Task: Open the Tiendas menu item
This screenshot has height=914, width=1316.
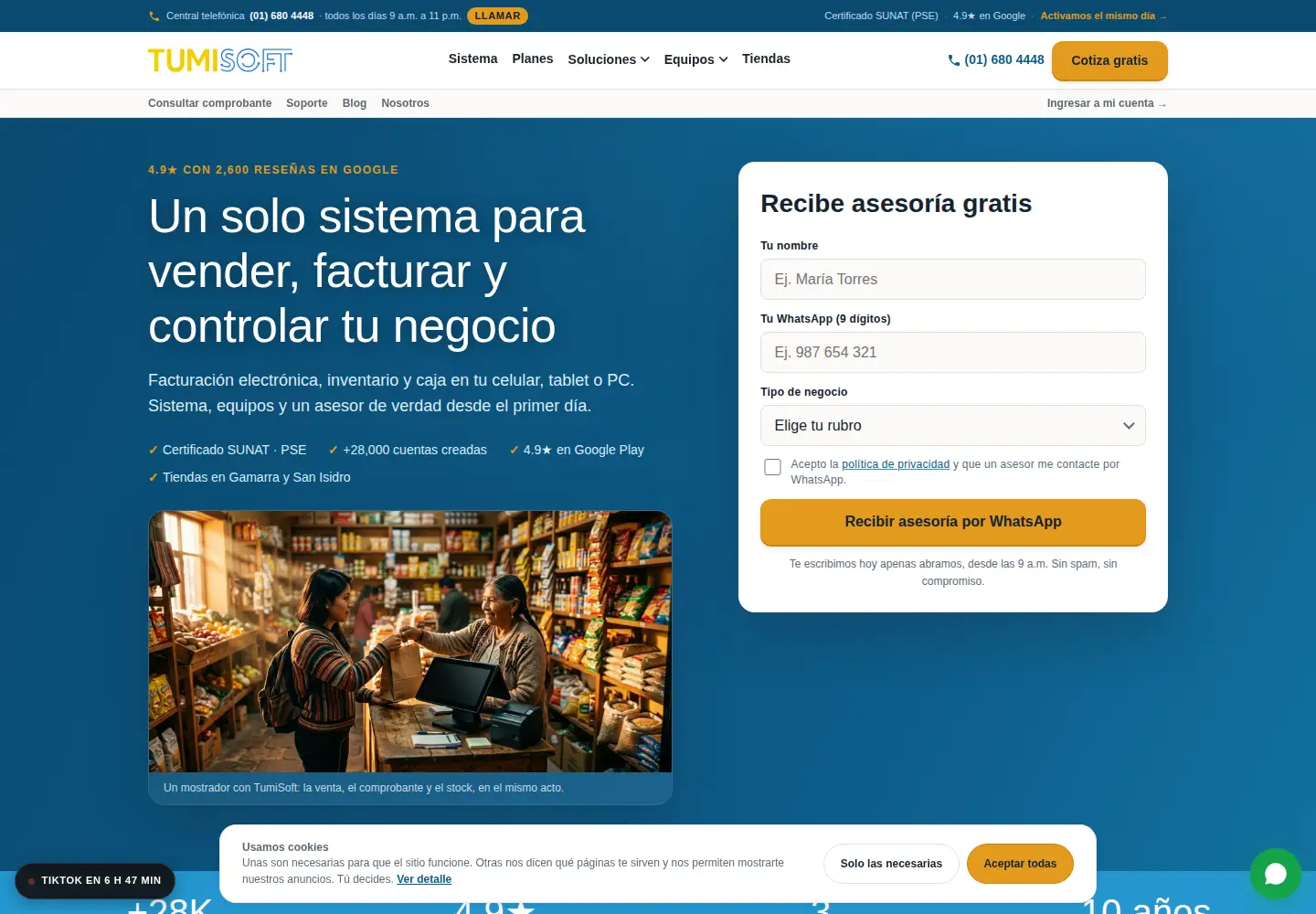Action: click(x=766, y=58)
